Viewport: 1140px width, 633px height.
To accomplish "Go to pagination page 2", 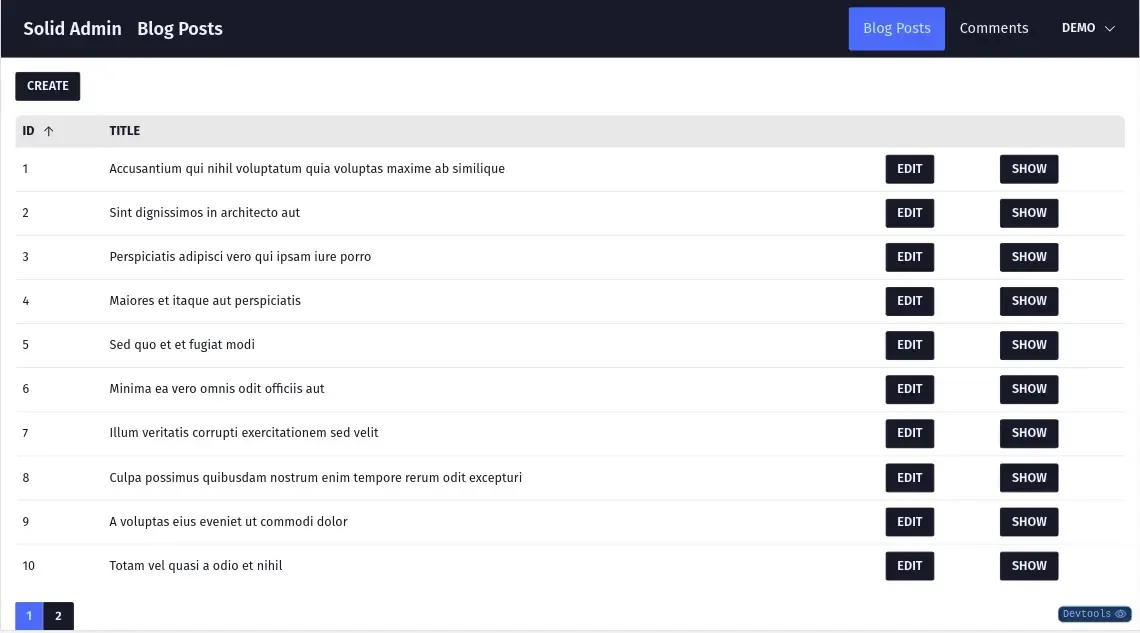I will (x=58, y=615).
